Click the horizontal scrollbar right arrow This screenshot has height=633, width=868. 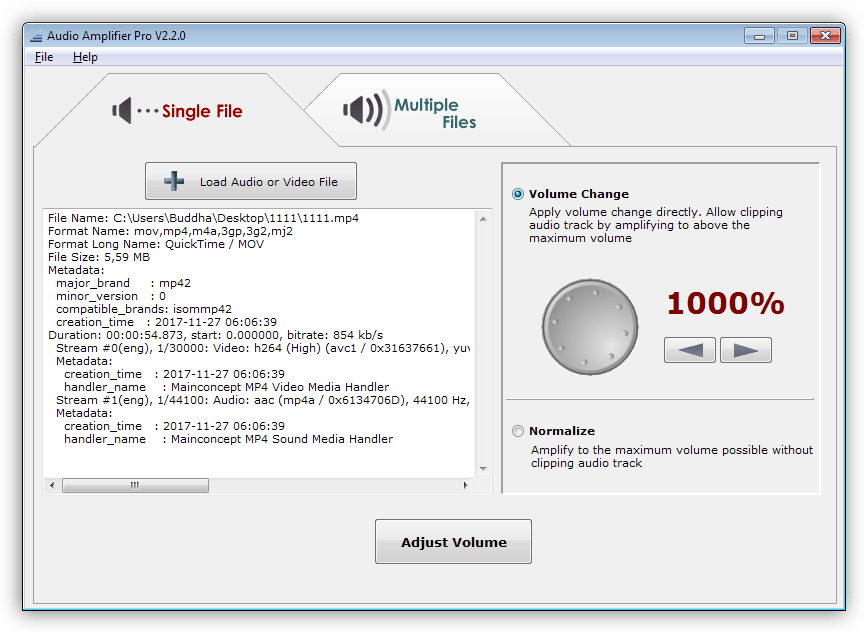click(x=465, y=485)
